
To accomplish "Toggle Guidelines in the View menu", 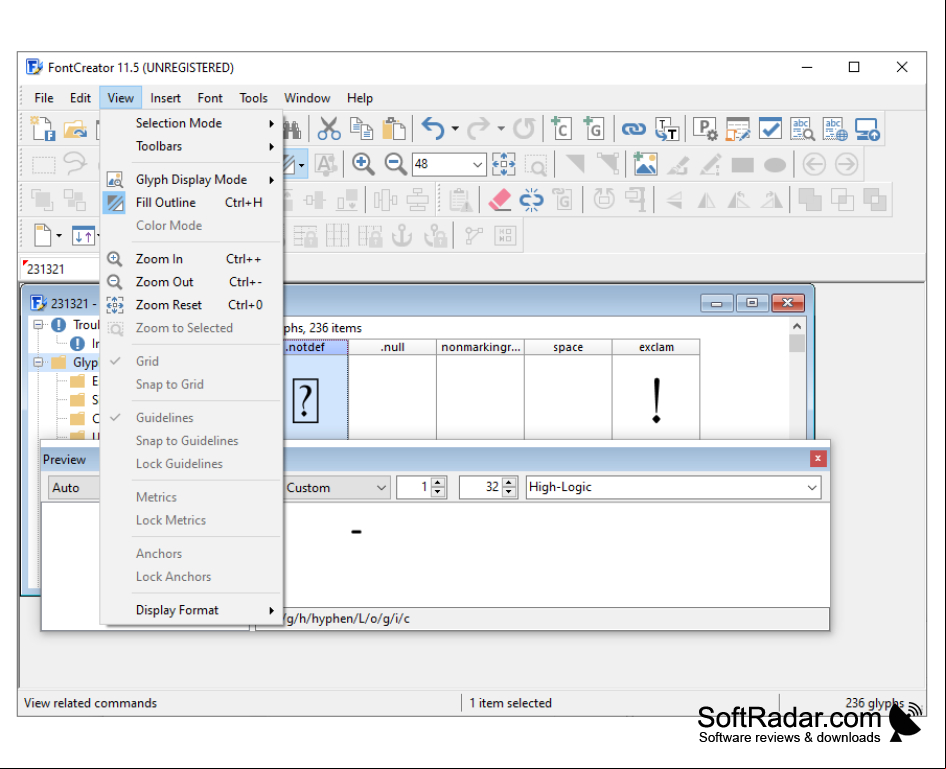I will [191, 418].
